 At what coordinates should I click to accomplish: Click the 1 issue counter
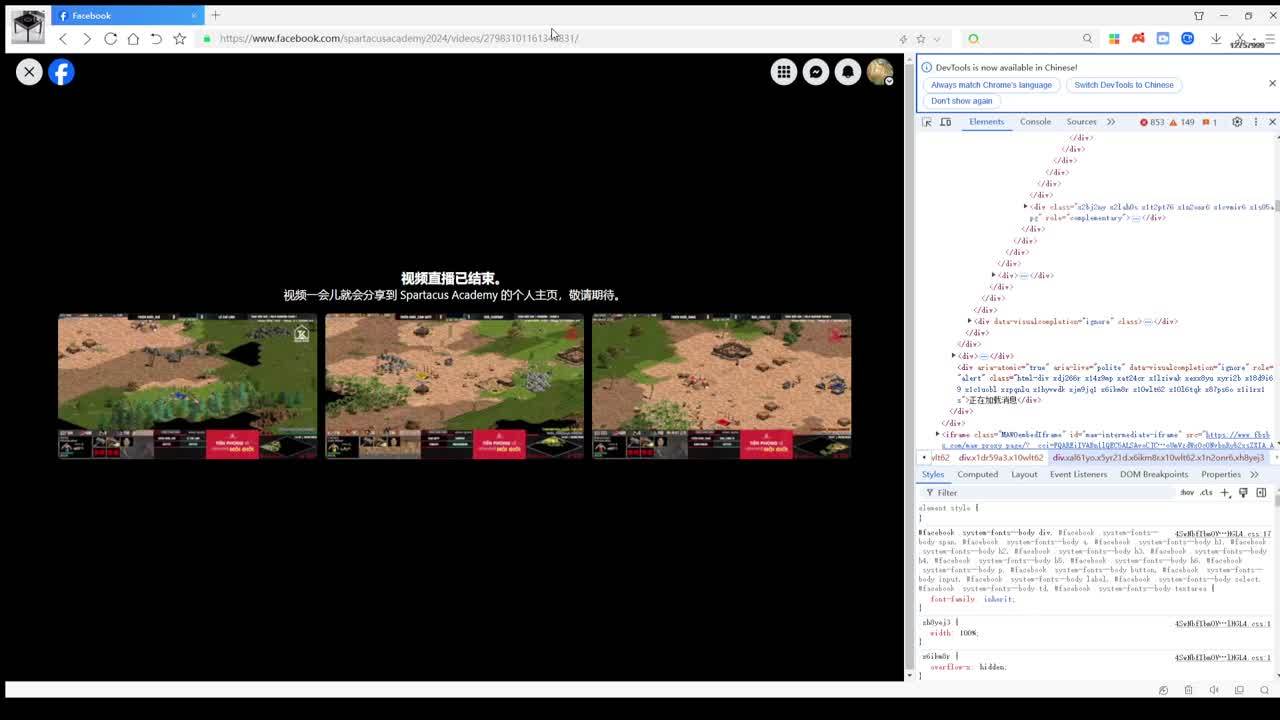pyautogui.click(x=1209, y=122)
